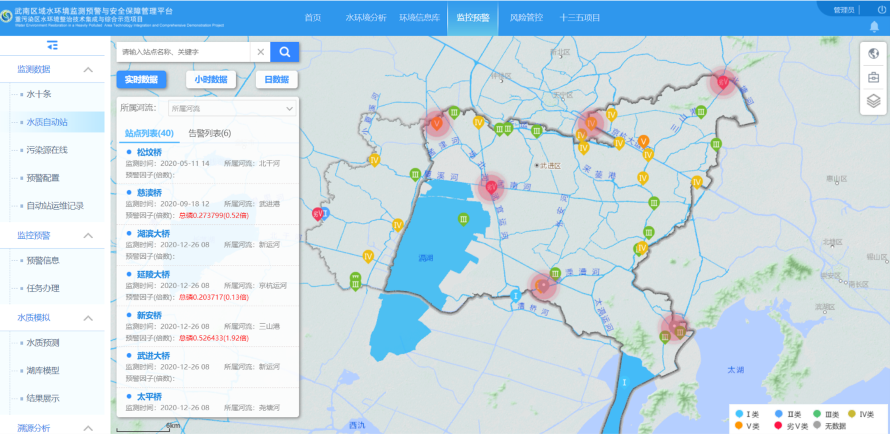Image resolution: width=890 pixels, height=434 pixels.
Task: Select the alert marker at southeast near 太湖
Action: point(674,327)
